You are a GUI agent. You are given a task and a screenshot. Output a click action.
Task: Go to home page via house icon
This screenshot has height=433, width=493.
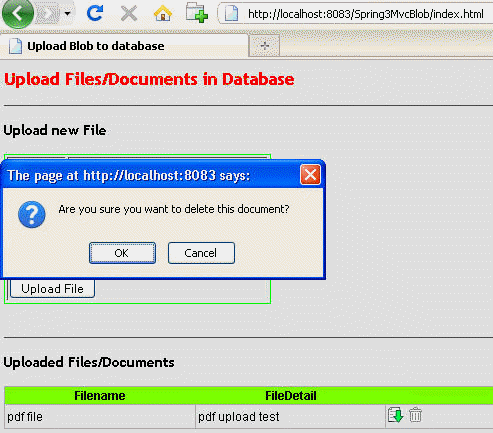(163, 14)
